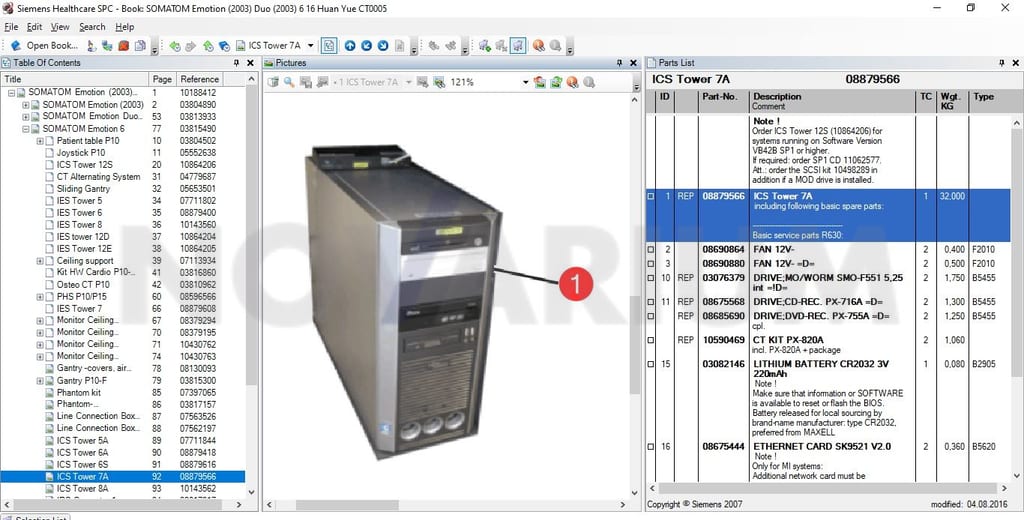The width and height of the screenshot is (1024, 520).
Task: Expand the Patient table P10 node
Action: pos(40,141)
